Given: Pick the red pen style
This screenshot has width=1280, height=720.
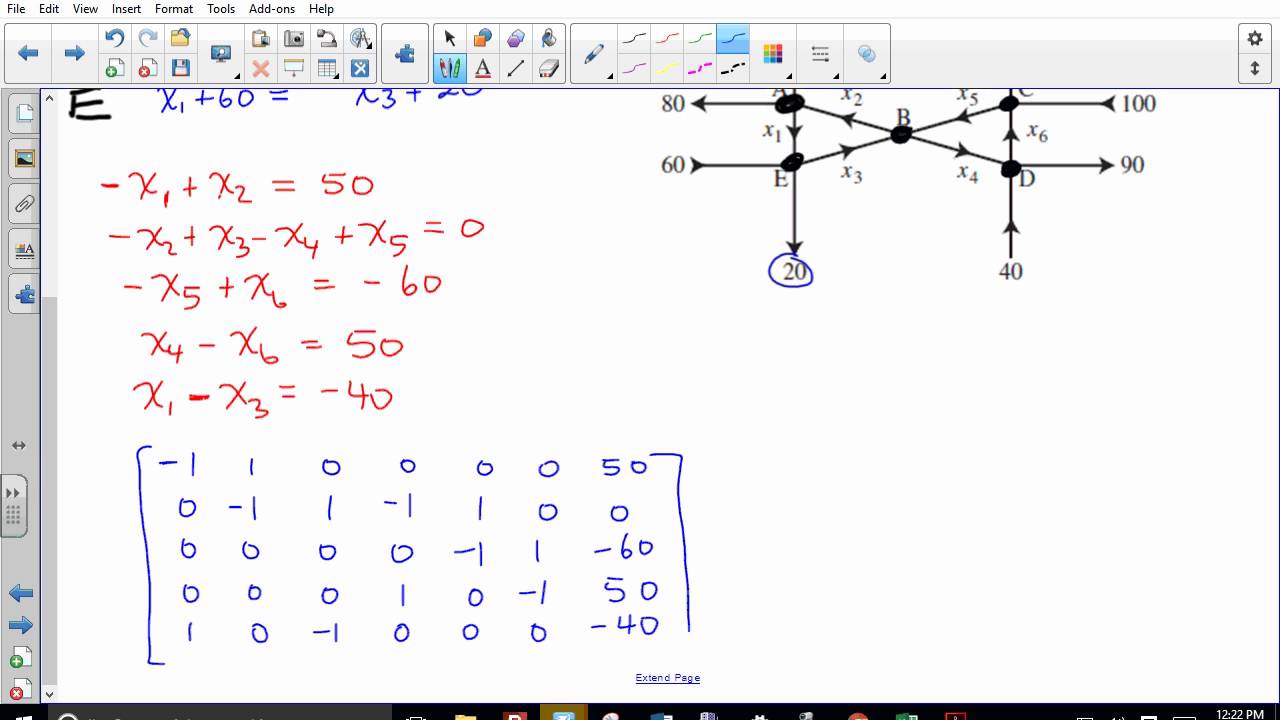Looking at the screenshot, I should 667,39.
